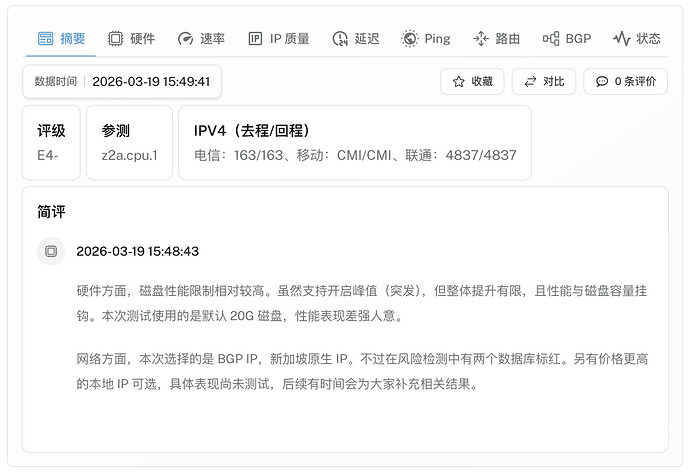Click the chip avatar beside 简评 timestamp
Viewport: 690px width, 472px height.
click(x=51, y=251)
